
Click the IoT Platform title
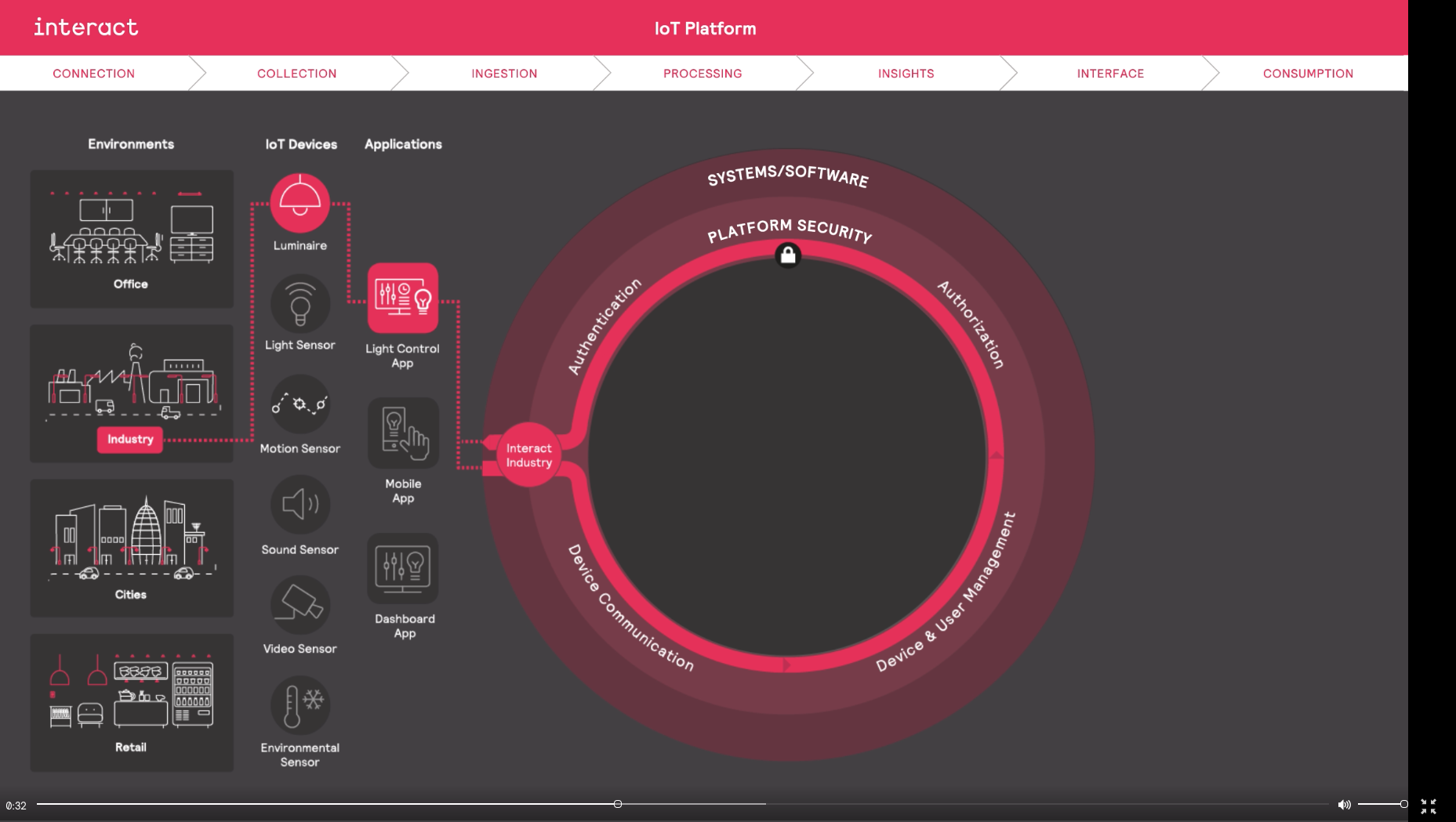[x=706, y=29]
